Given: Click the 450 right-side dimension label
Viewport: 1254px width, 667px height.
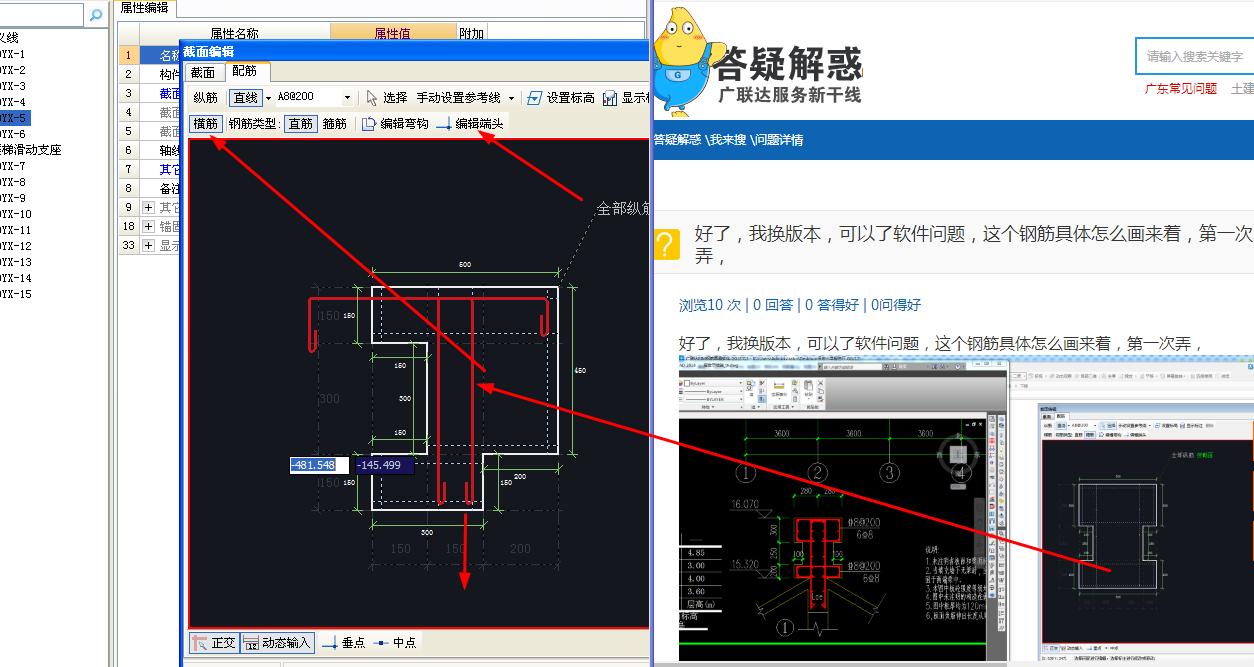Looking at the screenshot, I should click(580, 370).
